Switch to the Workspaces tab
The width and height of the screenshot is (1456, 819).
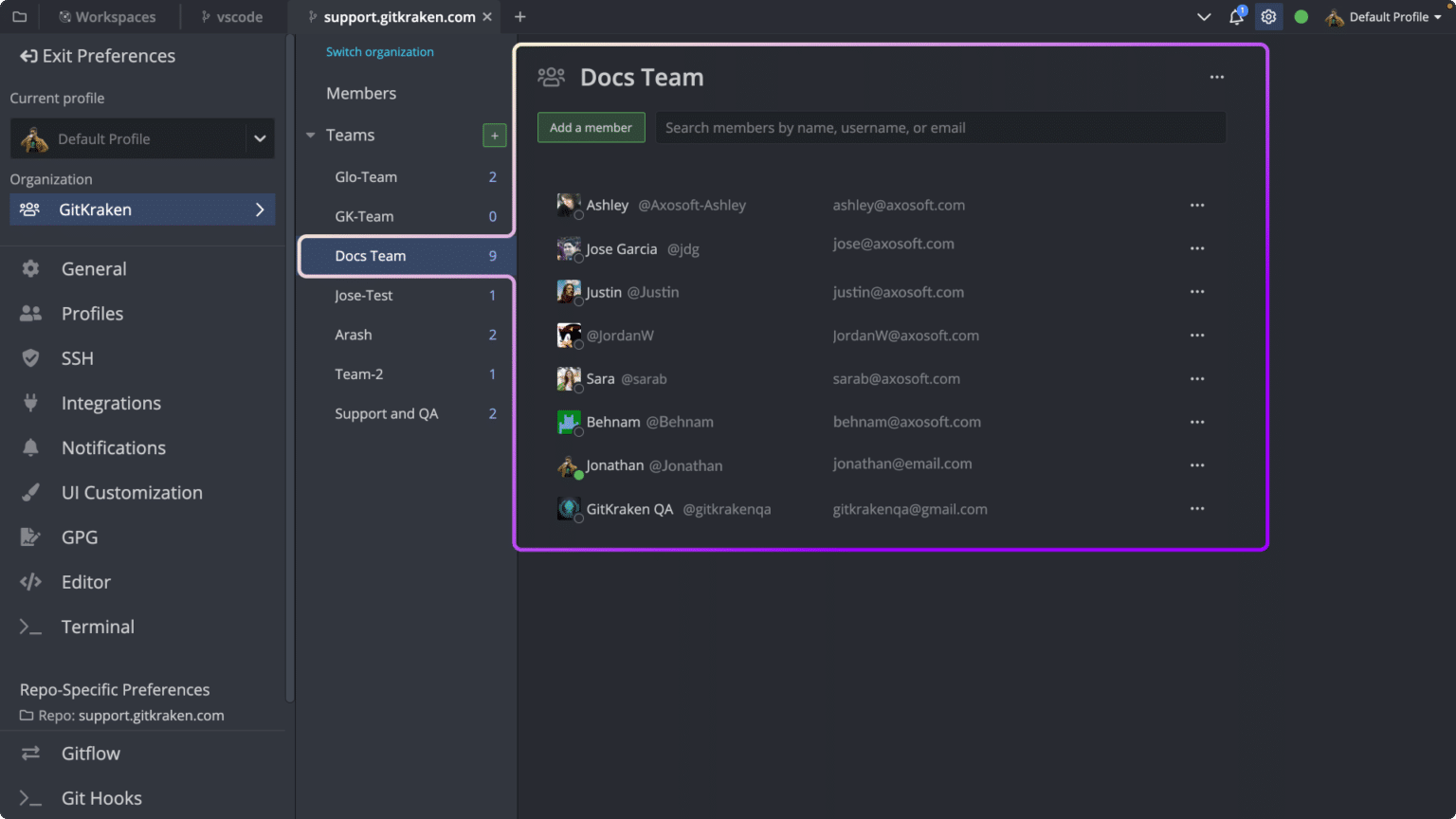pos(106,17)
